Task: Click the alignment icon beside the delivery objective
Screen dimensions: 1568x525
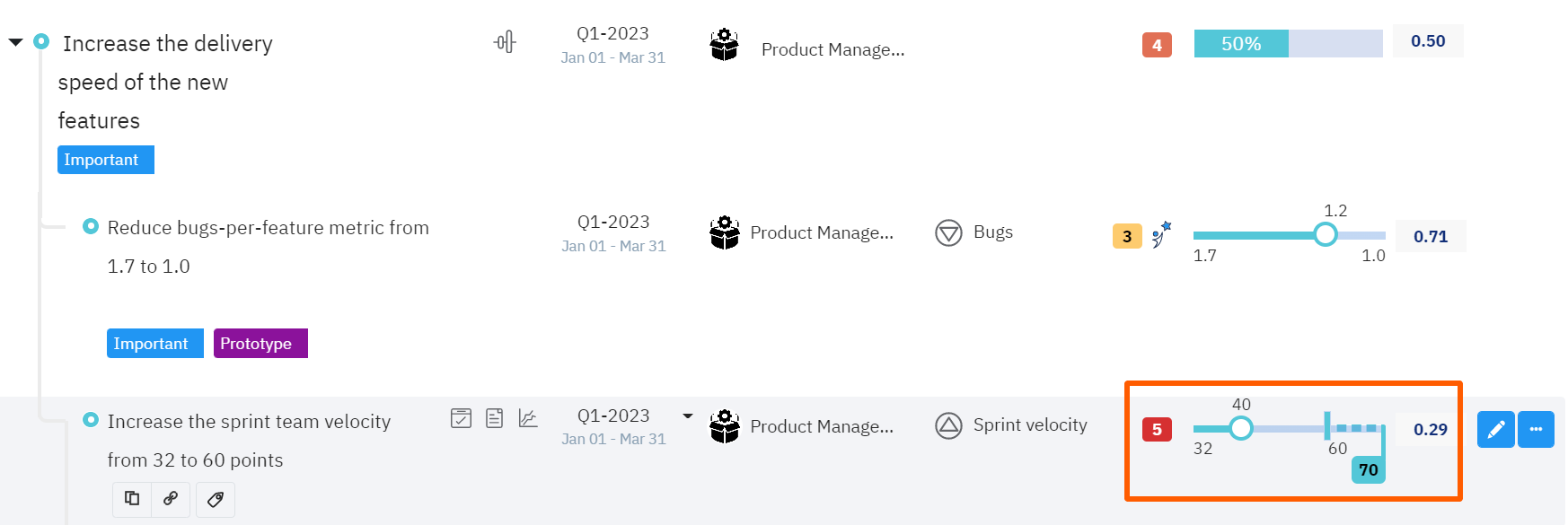Action: (505, 41)
